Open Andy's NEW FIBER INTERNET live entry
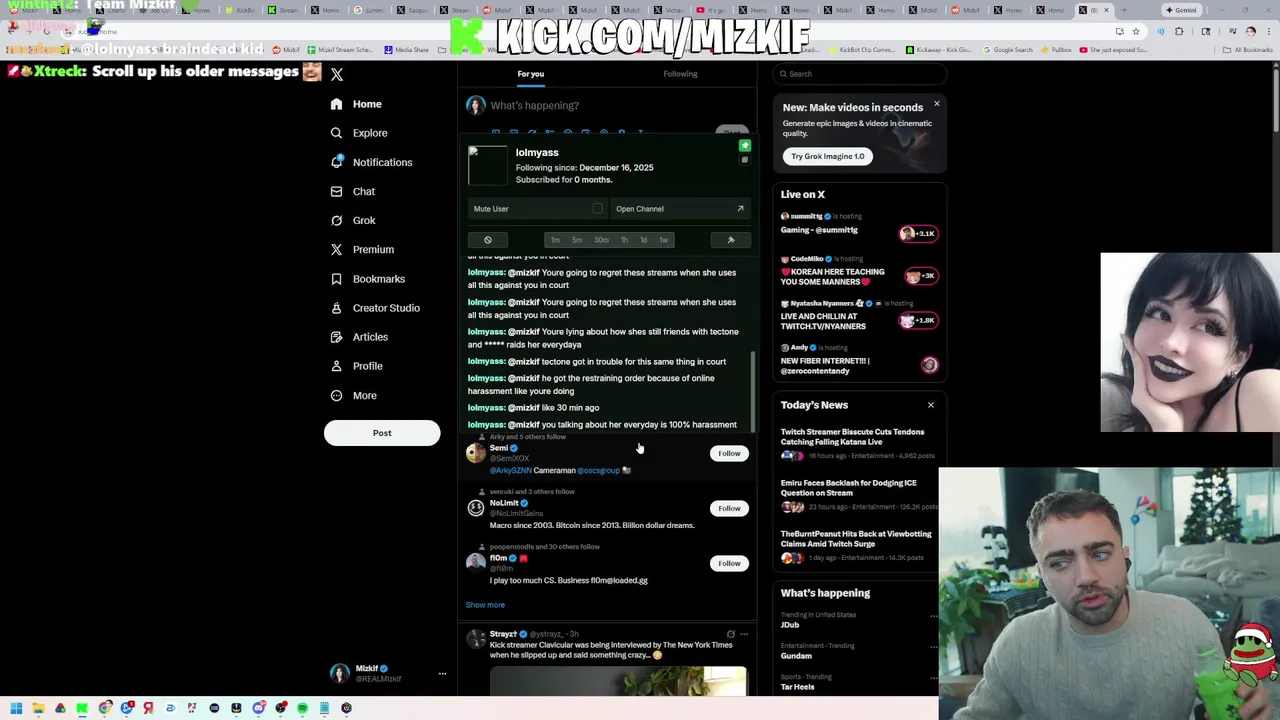Image resolution: width=1280 pixels, height=720 pixels. coord(860,360)
